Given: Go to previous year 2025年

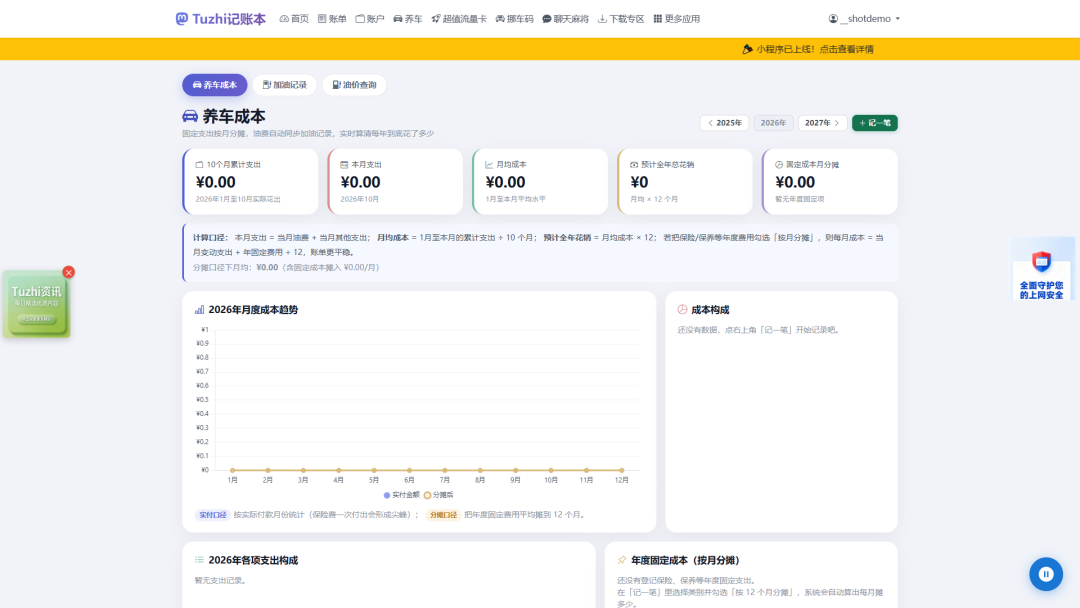Looking at the screenshot, I should [x=725, y=123].
